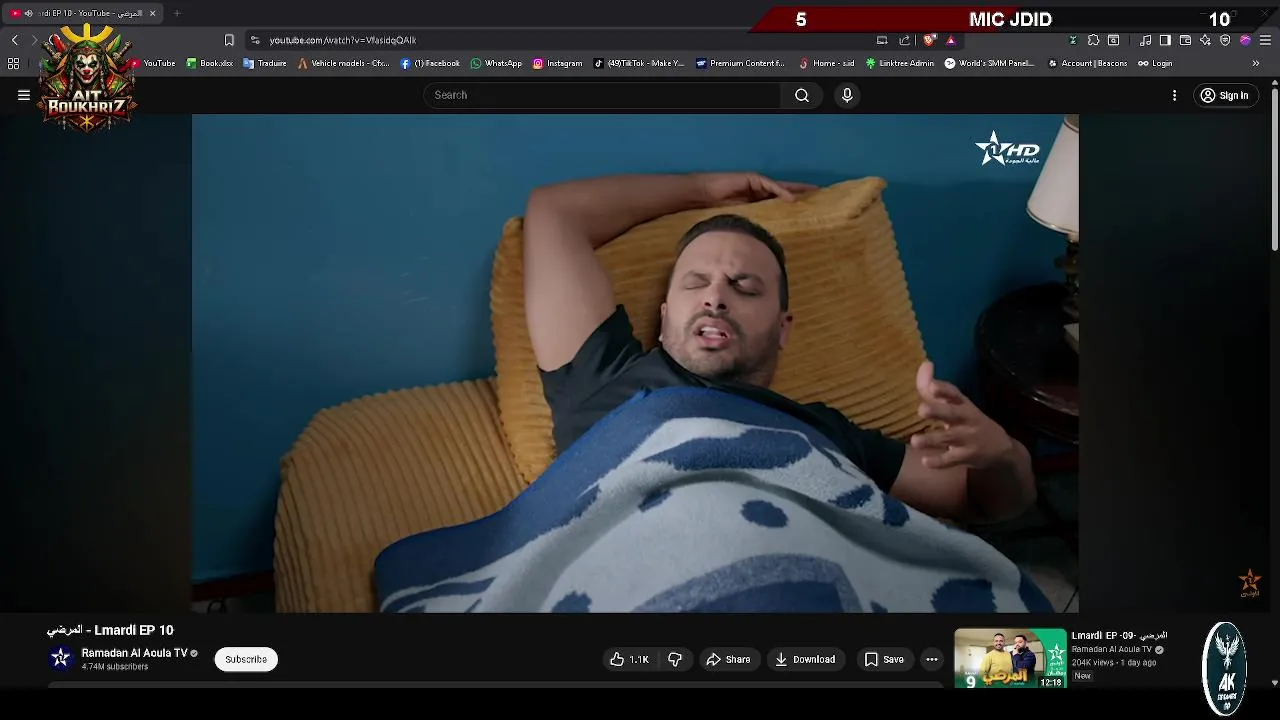Open YouTube guide hamburger menu
Viewport: 1280px width, 720px height.
click(24, 95)
